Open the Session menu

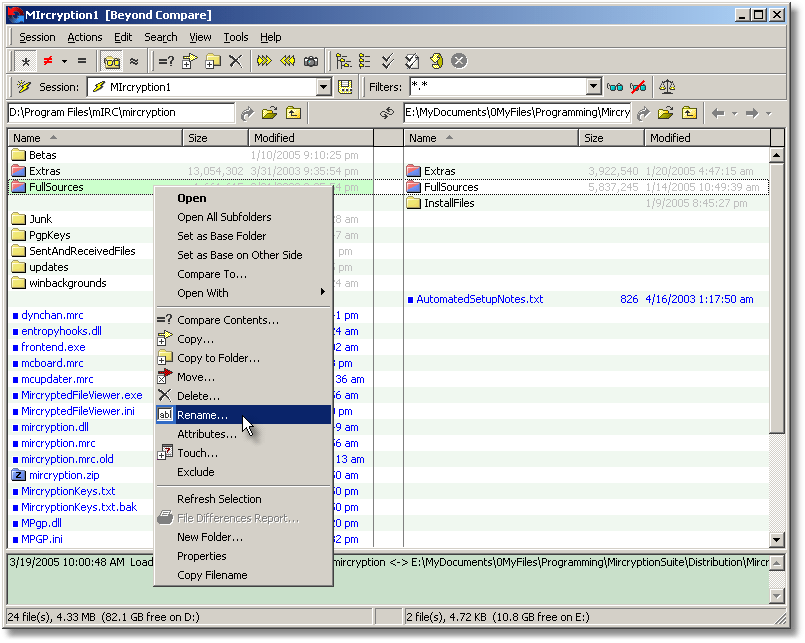(37, 37)
